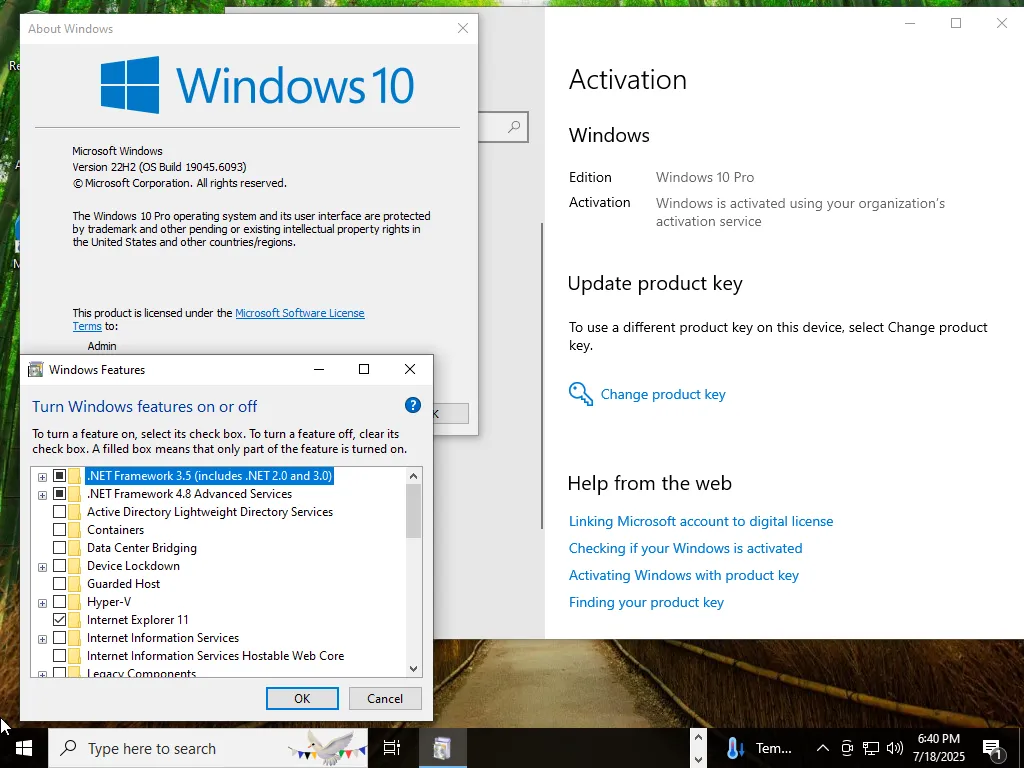Screen dimensions: 1024x768
Task: Click the Device Lockdown folder icon
Action: (x=75, y=566)
